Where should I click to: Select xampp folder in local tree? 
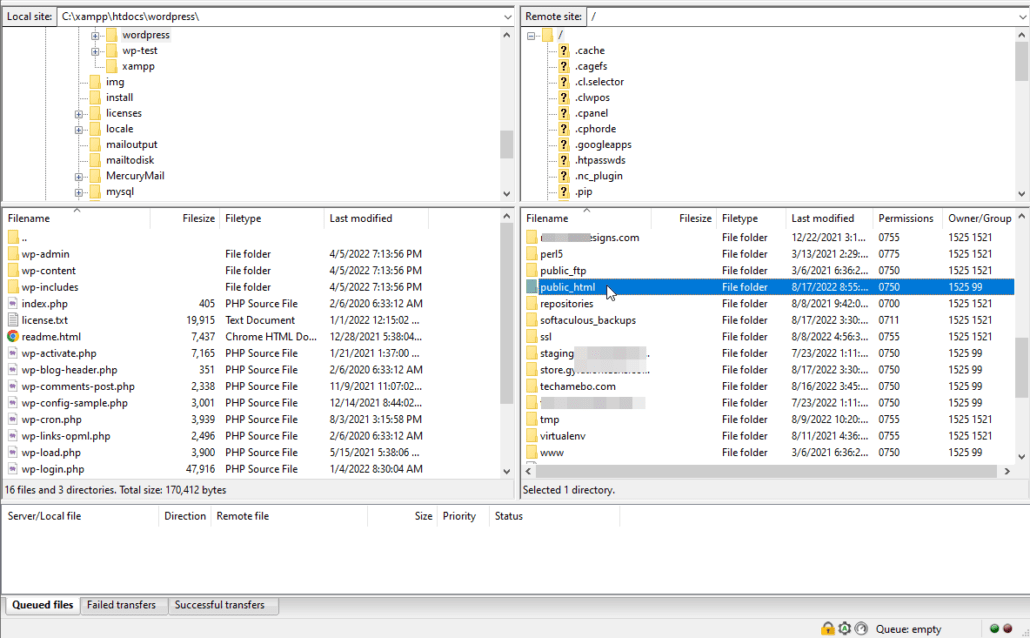coord(138,66)
